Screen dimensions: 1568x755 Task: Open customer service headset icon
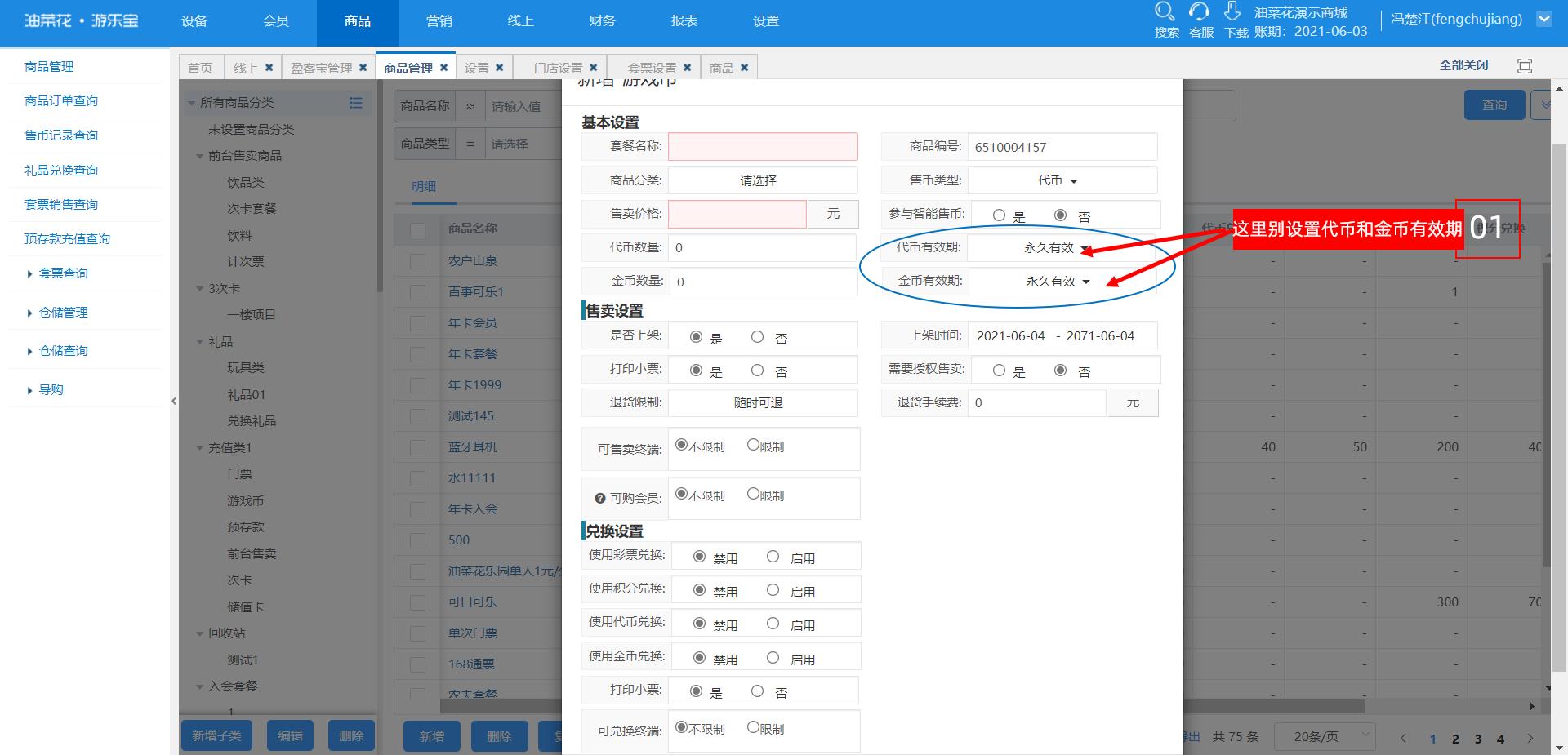pos(1199,11)
